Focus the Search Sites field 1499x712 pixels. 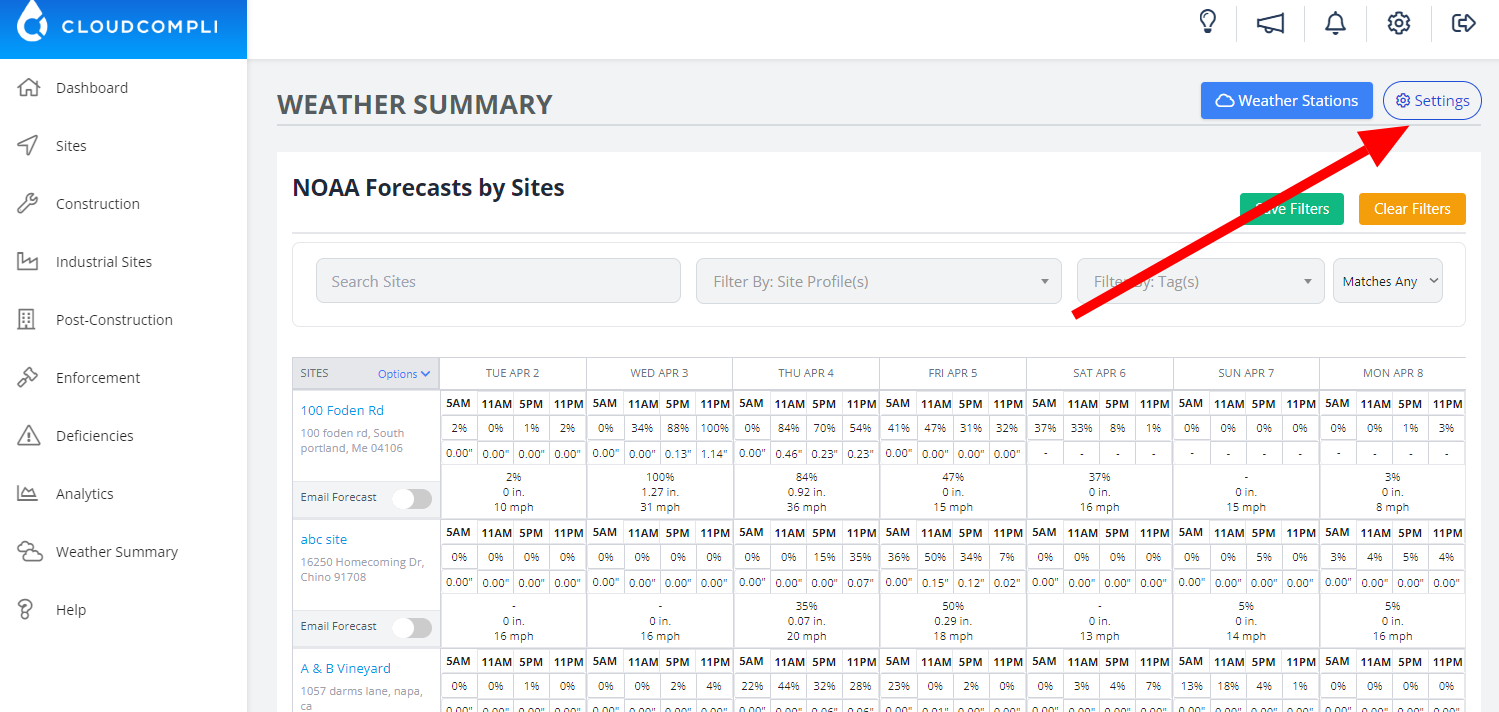point(498,281)
